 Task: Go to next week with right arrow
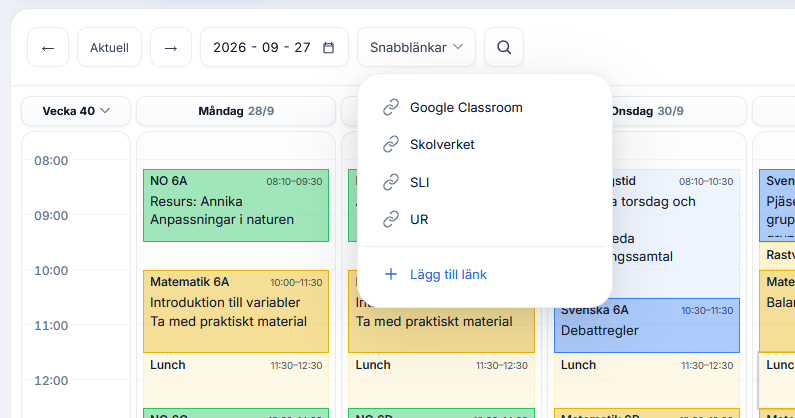[171, 47]
